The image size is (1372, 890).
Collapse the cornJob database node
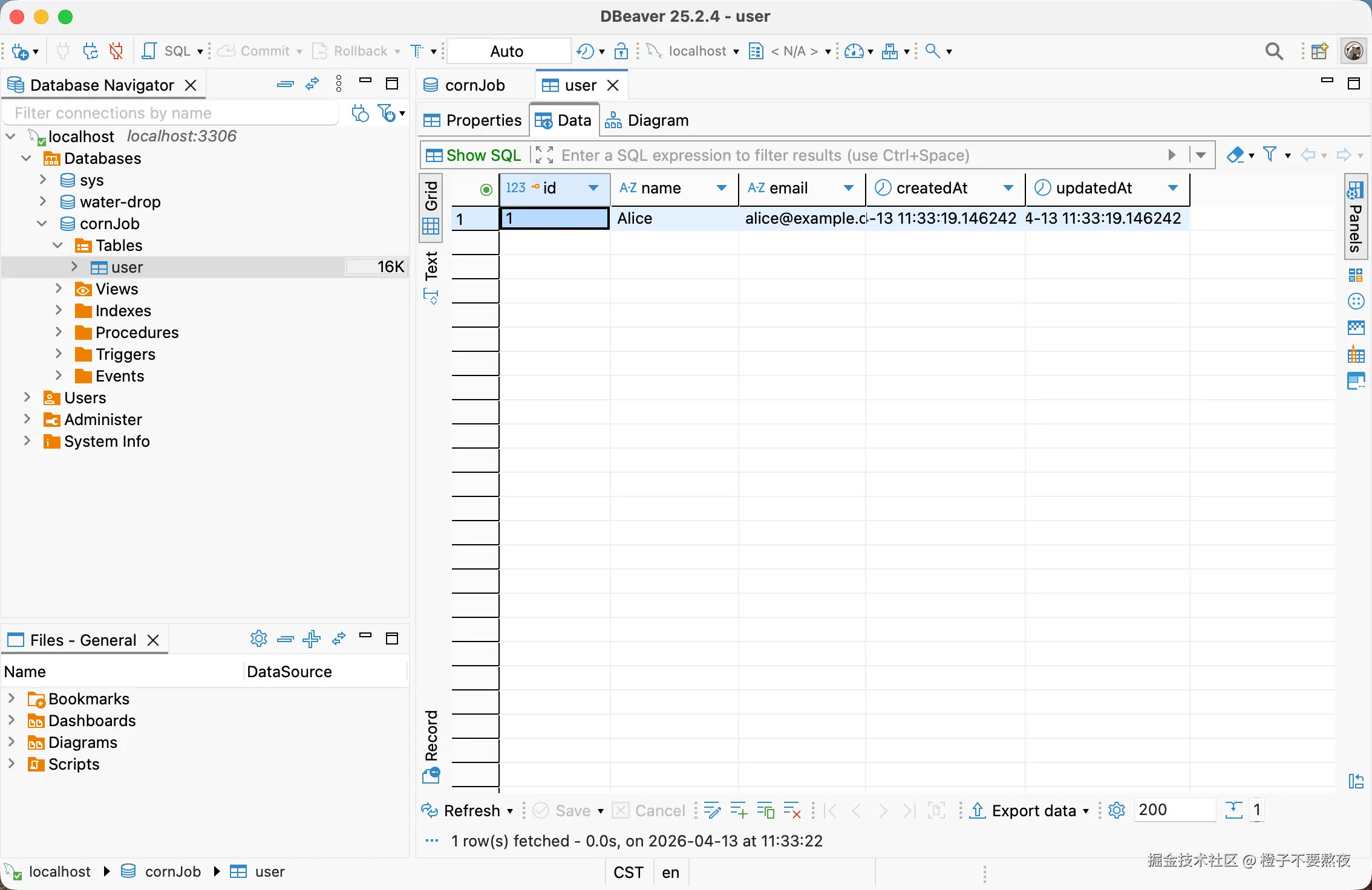[x=42, y=223]
